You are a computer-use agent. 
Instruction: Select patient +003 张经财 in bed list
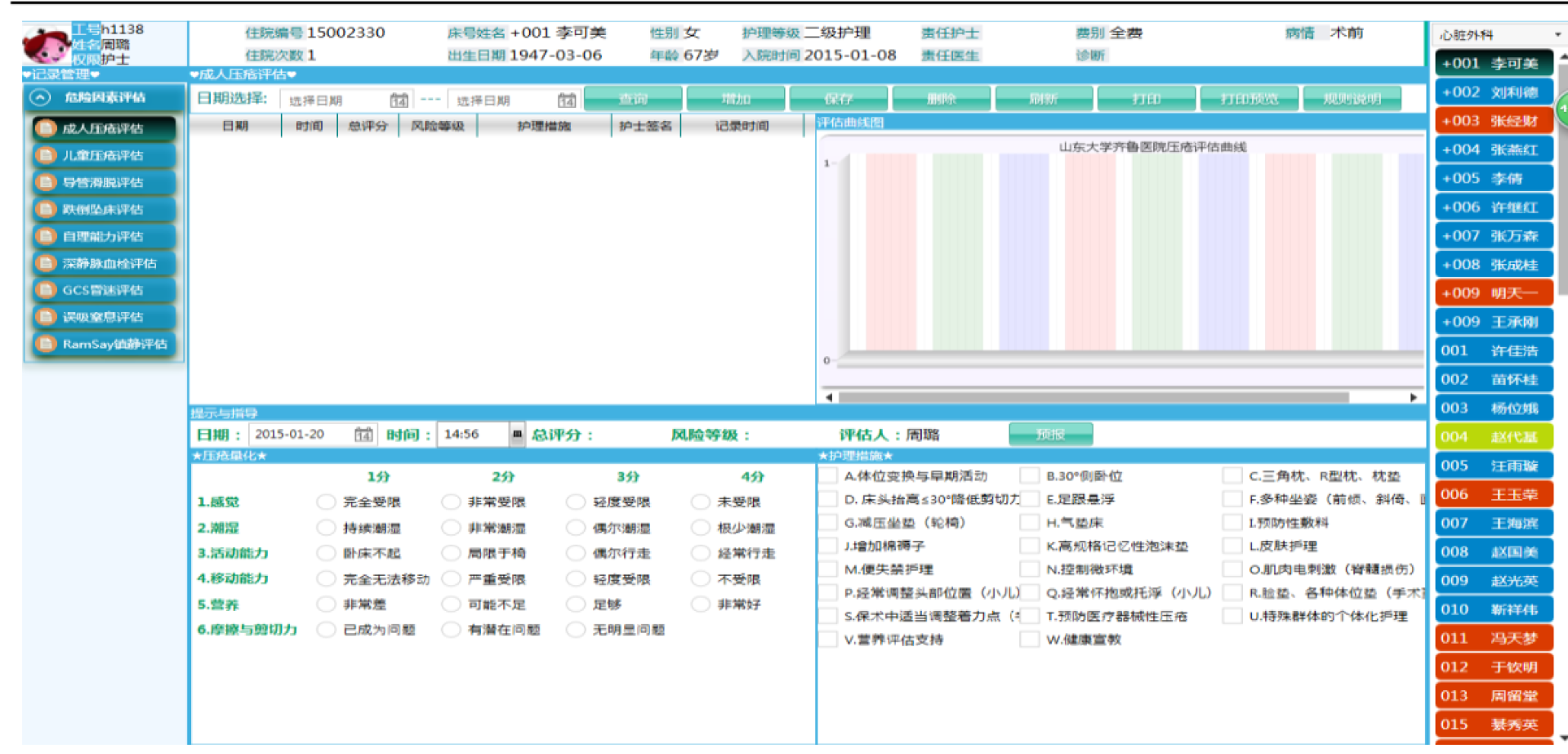click(x=1493, y=121)
